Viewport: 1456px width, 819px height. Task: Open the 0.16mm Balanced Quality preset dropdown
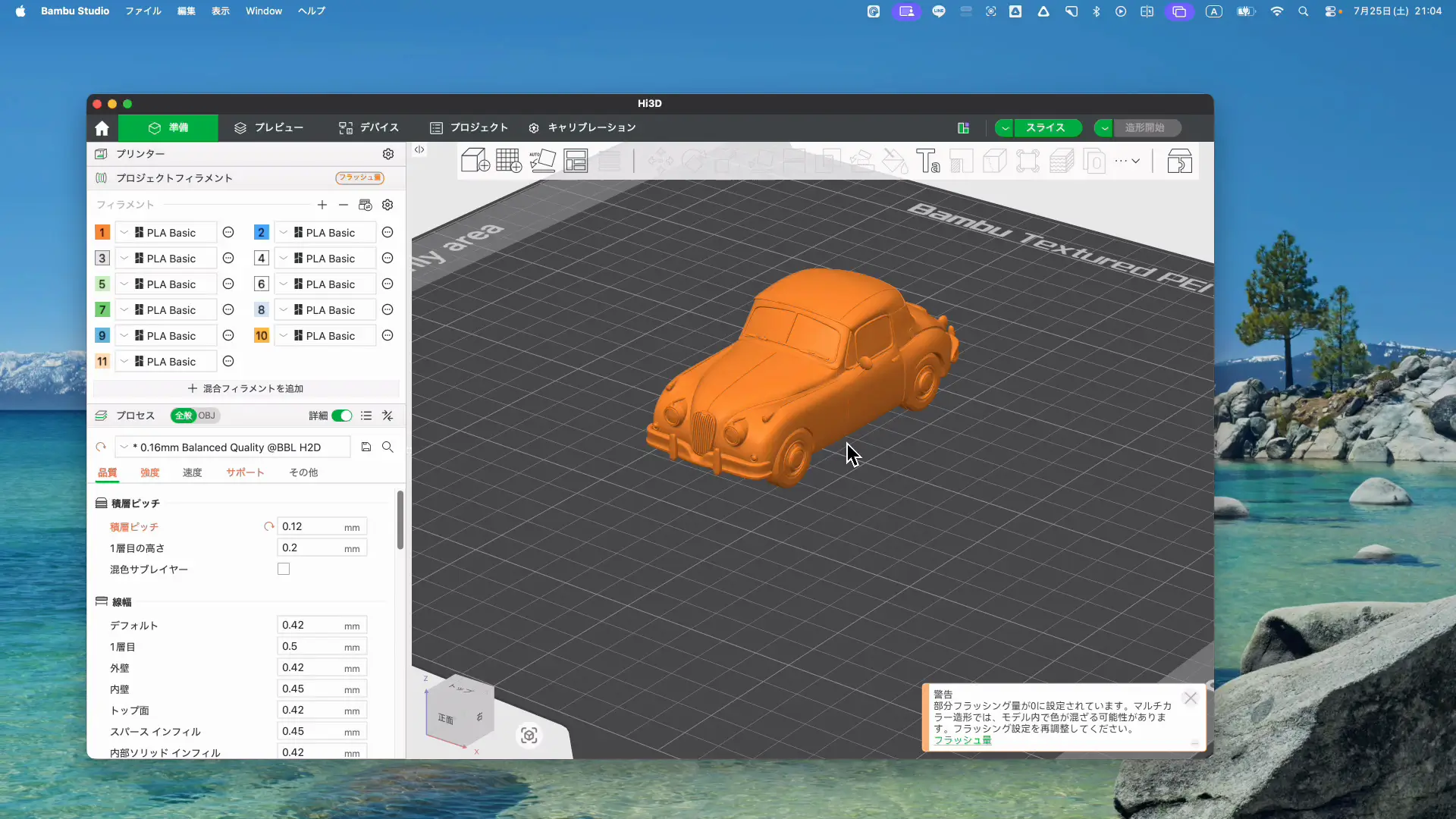tap(233, 447)
